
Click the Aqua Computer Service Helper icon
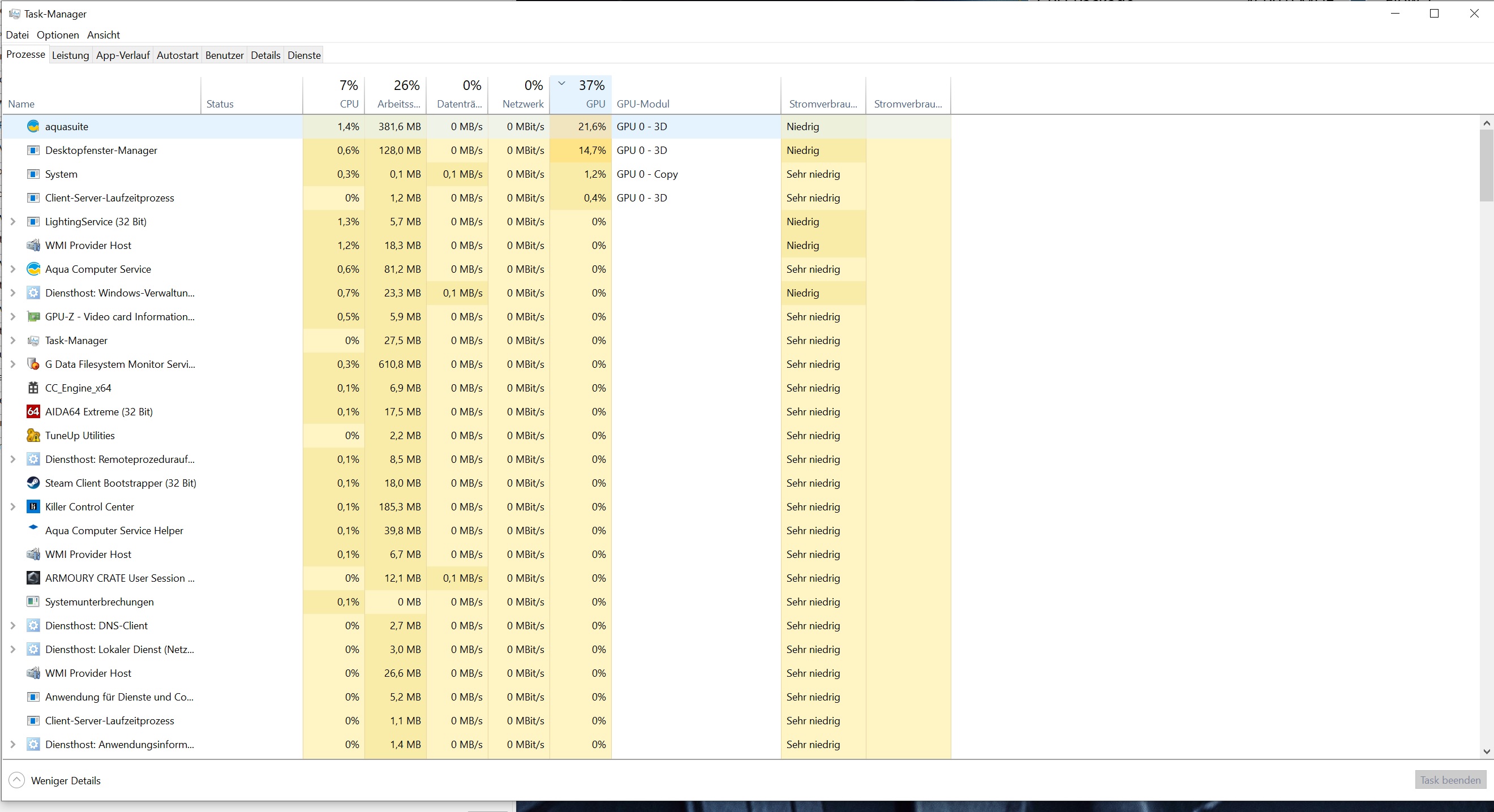pyautogui.click(x=33, y=529)
